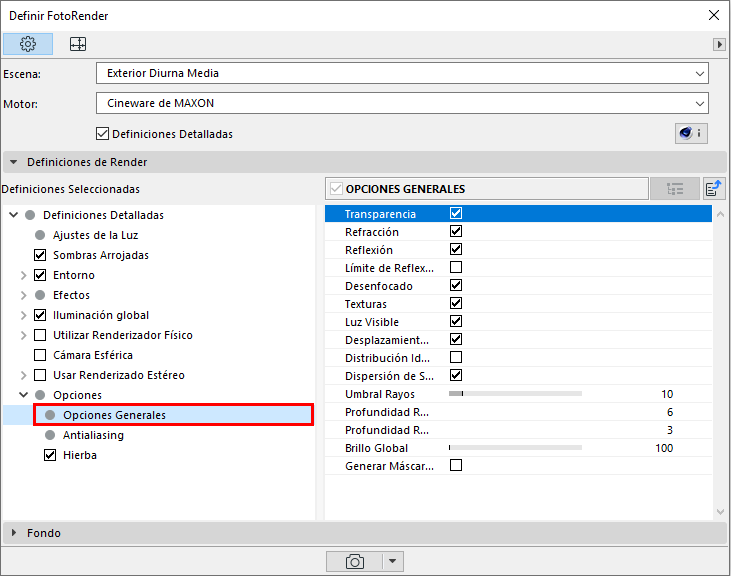Image resolution: width=731 pixels, height=576 pixels.
Task: Click the export settings icon with blue arrow
Action: point(714,189)
